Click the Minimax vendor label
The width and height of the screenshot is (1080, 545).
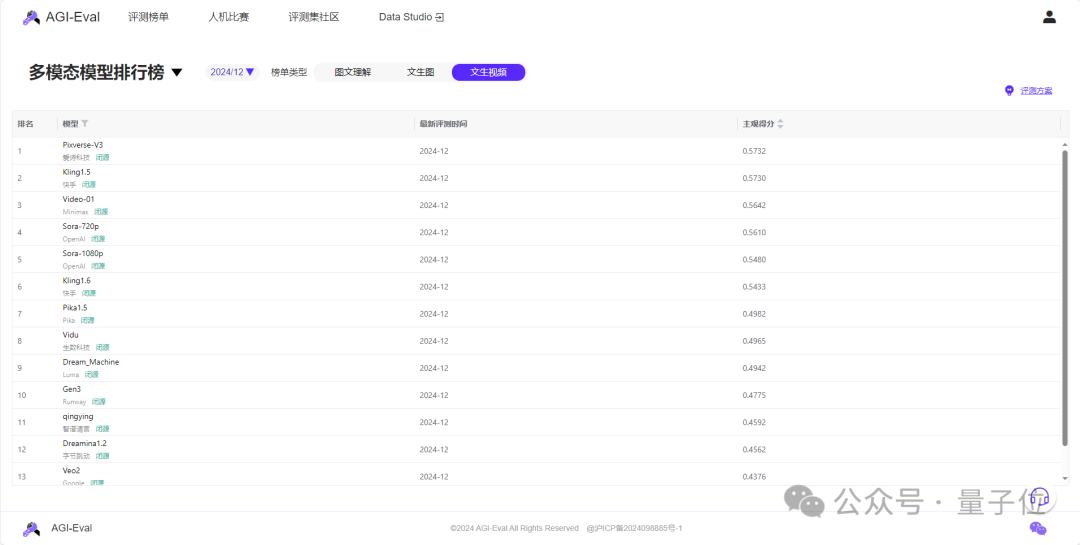coord(75,212)
